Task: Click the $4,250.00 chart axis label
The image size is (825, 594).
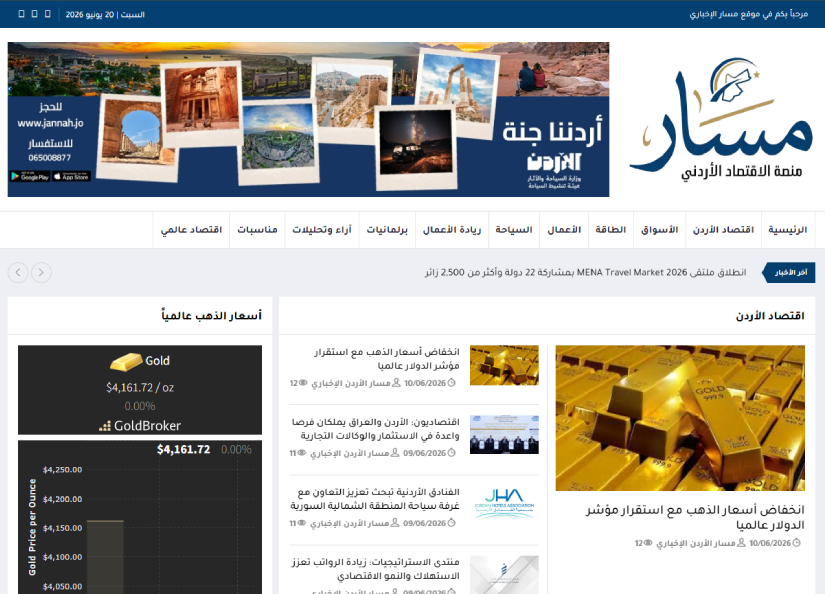Action: tap(63, 470)
